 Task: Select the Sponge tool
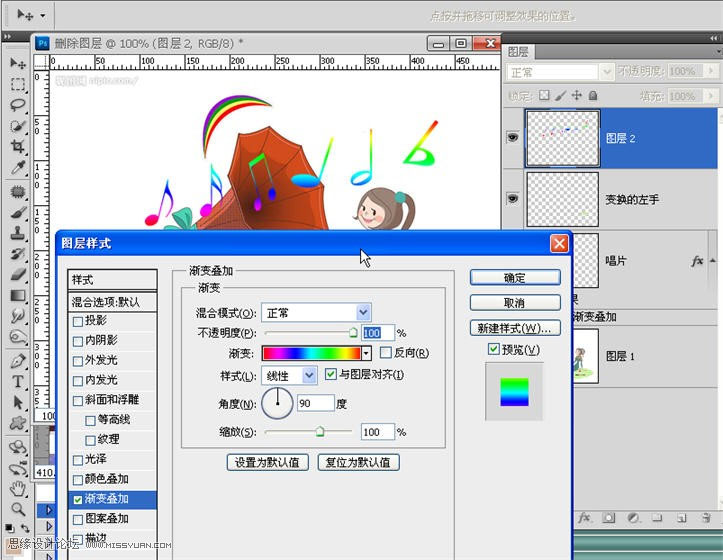coord(18,337)
